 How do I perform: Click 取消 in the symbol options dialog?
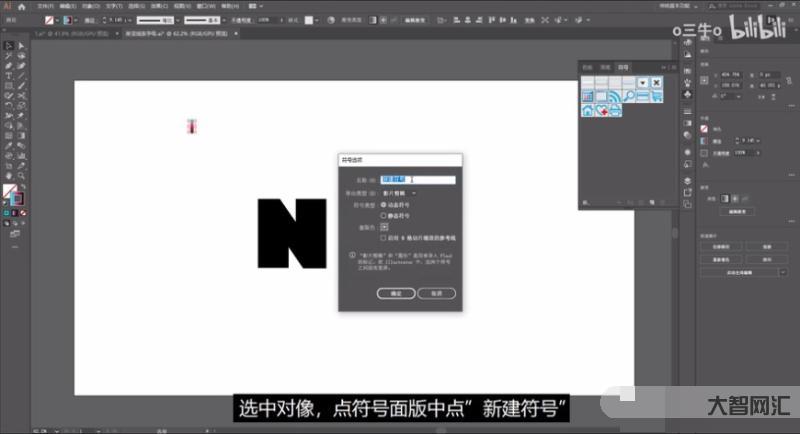pyautogui.click(x=436, y=293)
